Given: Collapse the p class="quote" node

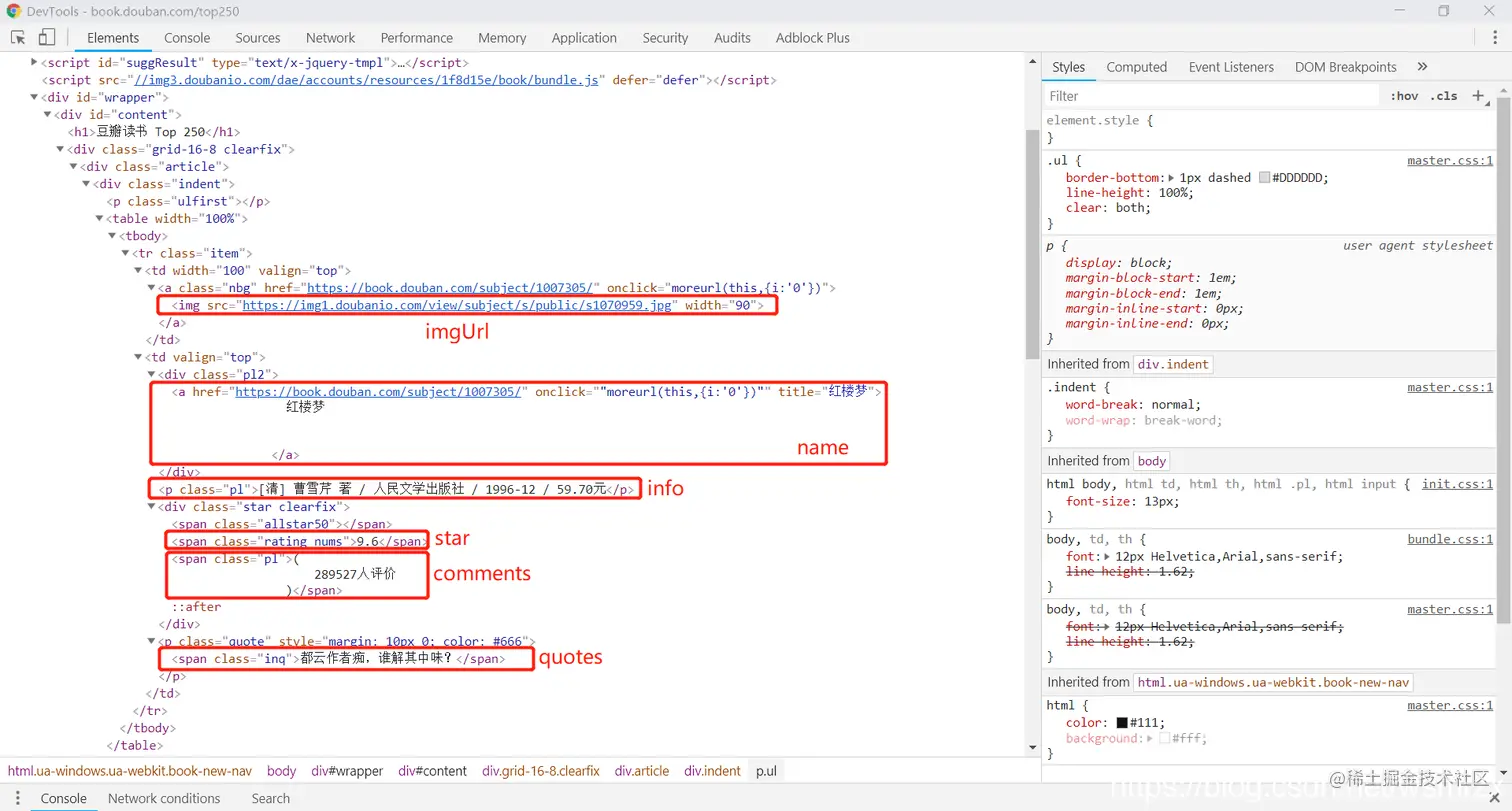Looking at the screenshot, I should click(151, 642).
